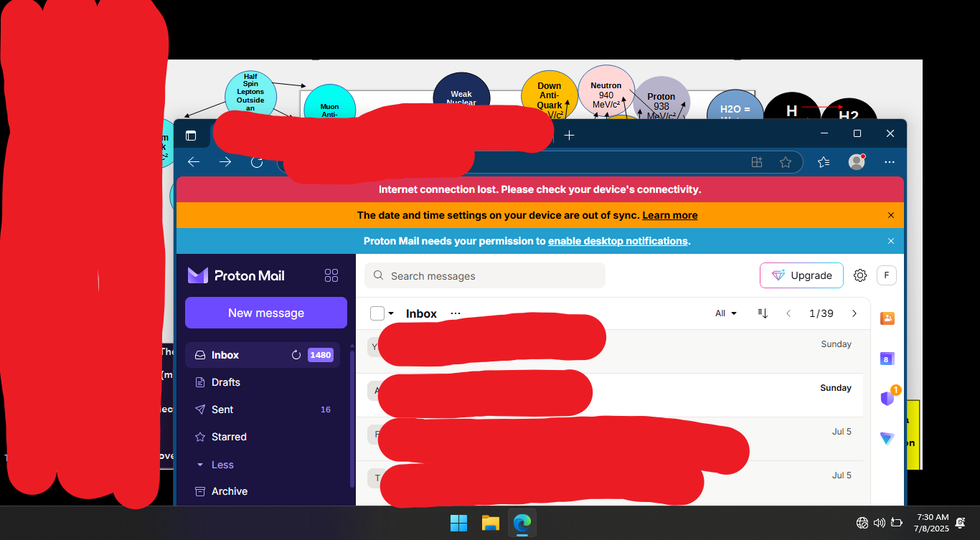The width and height of the screenshot is (980, 540).
Task: Open a new browser tab
Action: (x=569, y=136)
